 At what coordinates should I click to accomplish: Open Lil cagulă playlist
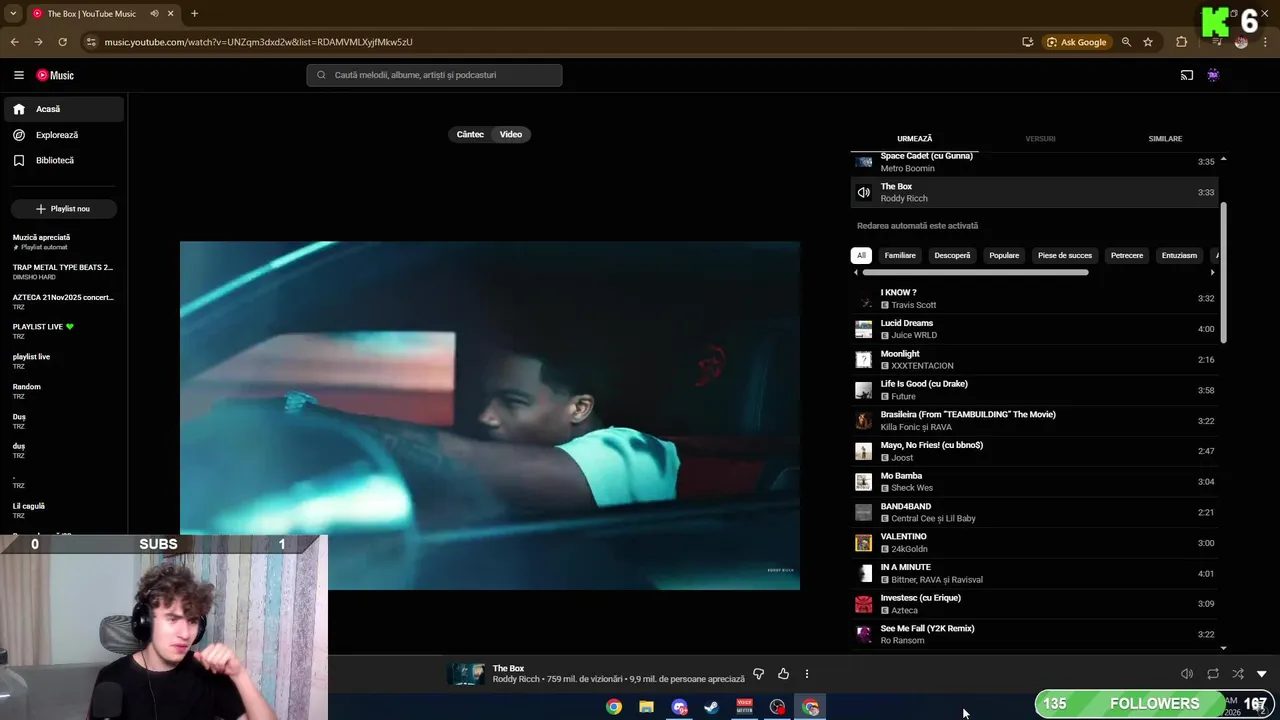[62, 511]
